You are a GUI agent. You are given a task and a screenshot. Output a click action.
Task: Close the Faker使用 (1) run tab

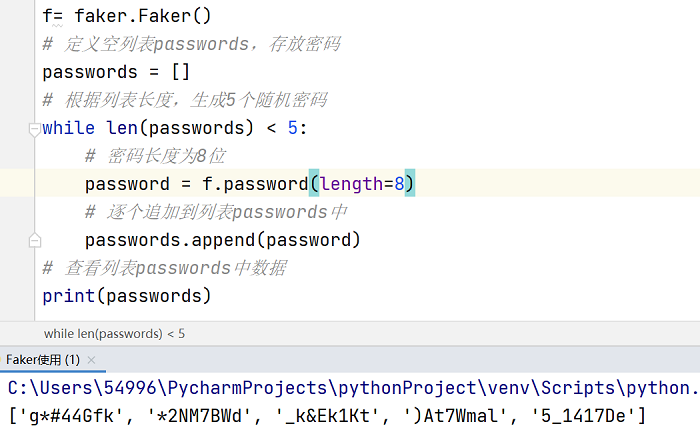[x=92, y=360]
